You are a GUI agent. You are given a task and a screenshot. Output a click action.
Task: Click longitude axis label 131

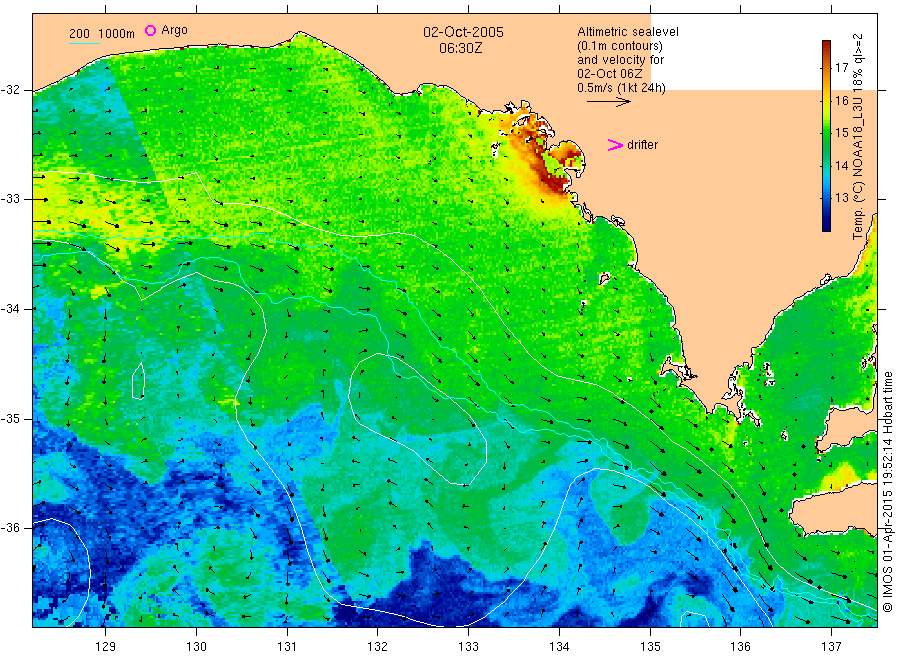click(x=287, y=647)
